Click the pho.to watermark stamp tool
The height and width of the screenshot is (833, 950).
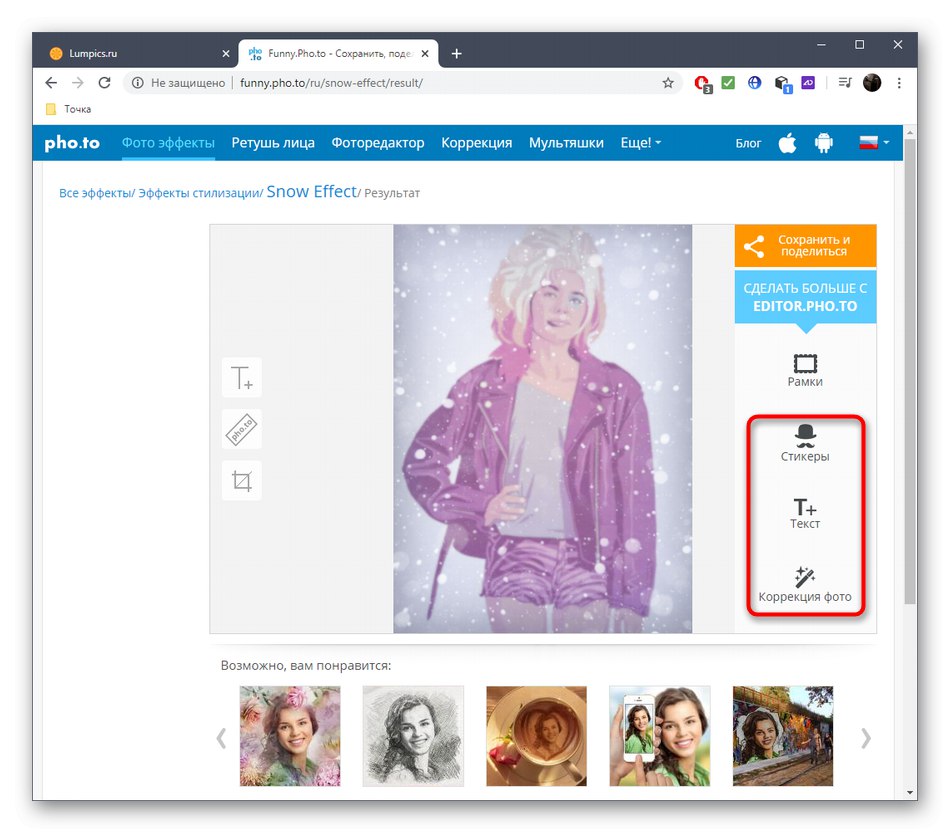[242, 429]
